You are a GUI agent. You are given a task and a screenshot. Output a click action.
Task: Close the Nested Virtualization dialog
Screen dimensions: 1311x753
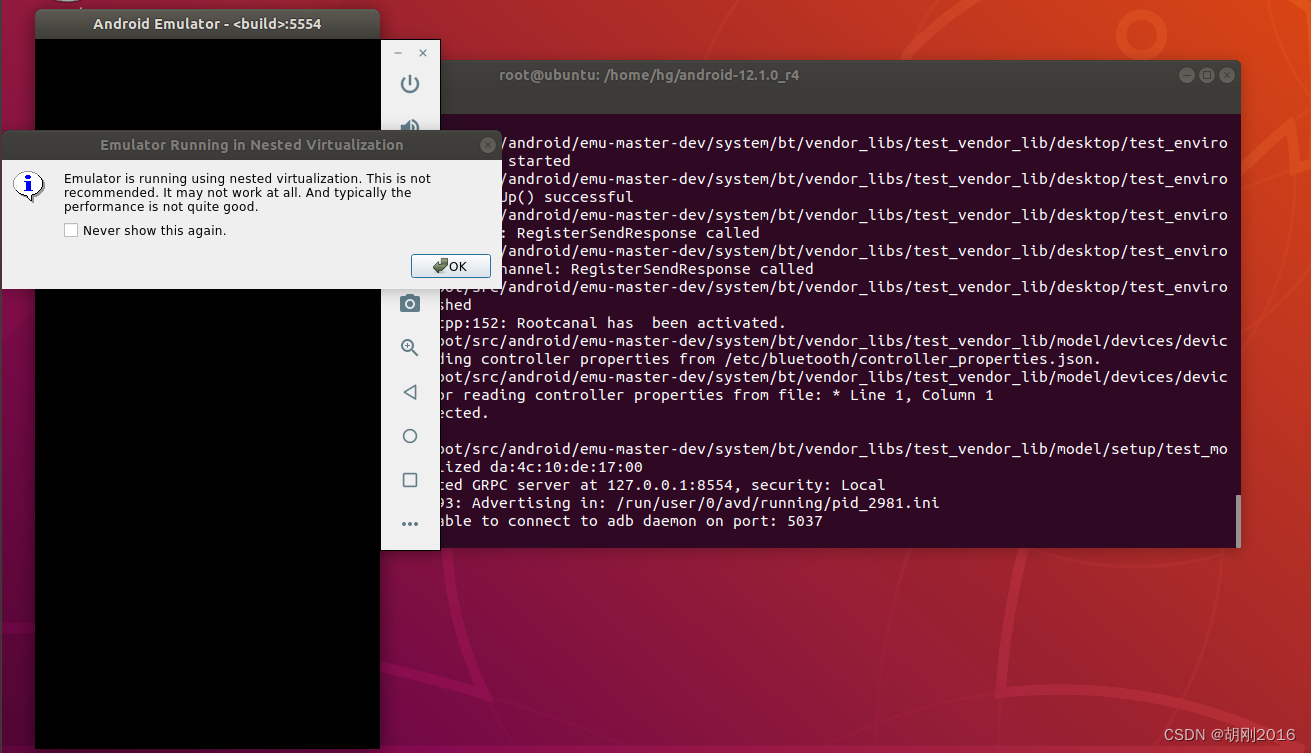click(x=487, y=145)
